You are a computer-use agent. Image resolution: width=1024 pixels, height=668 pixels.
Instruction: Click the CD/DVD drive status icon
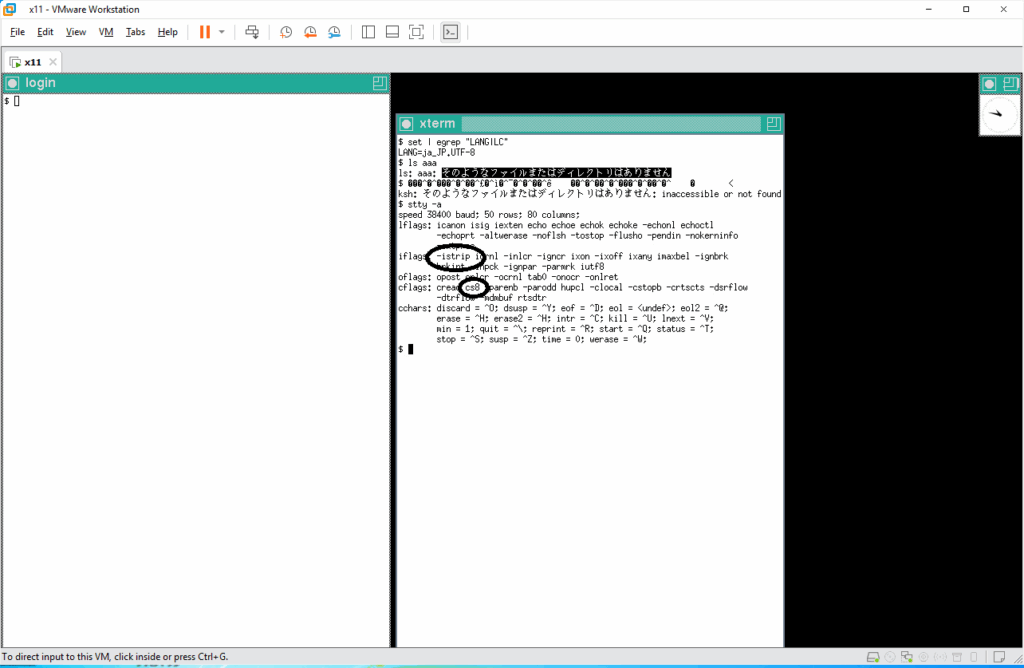(x=890, y=657)
